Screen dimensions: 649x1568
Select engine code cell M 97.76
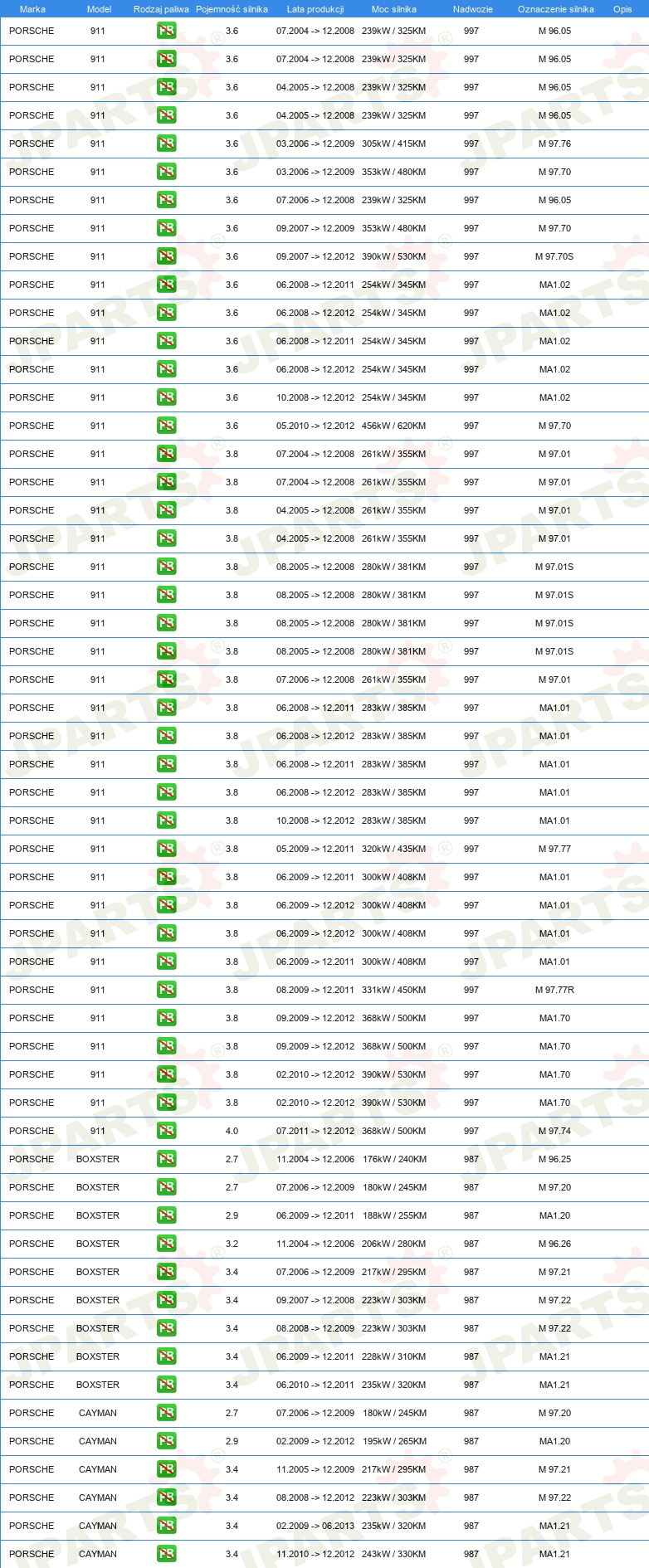tap(554, 144)
